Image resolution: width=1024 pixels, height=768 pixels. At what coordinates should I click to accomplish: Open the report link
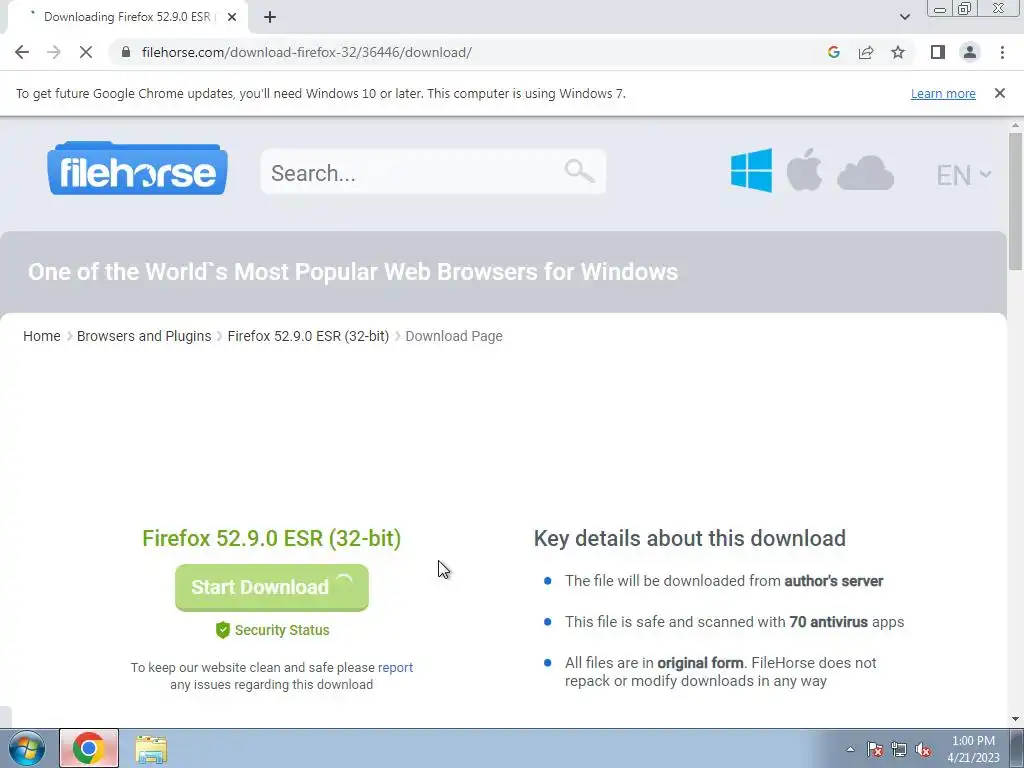395,667
